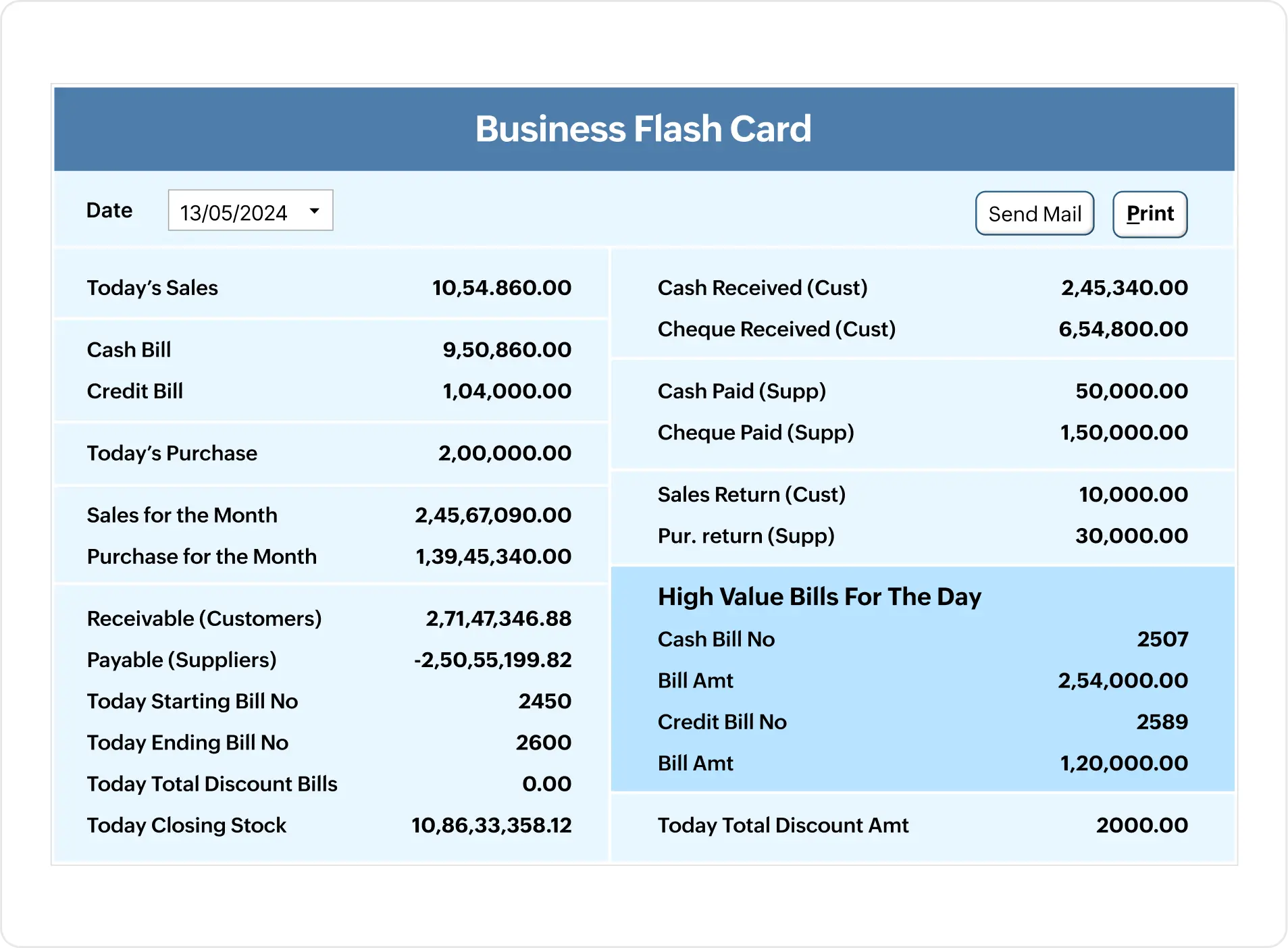The height and width of the screenshot is (948, 1288).
Task: Select High Value Bills For The Day header
Action: click(x=819, y=596)
